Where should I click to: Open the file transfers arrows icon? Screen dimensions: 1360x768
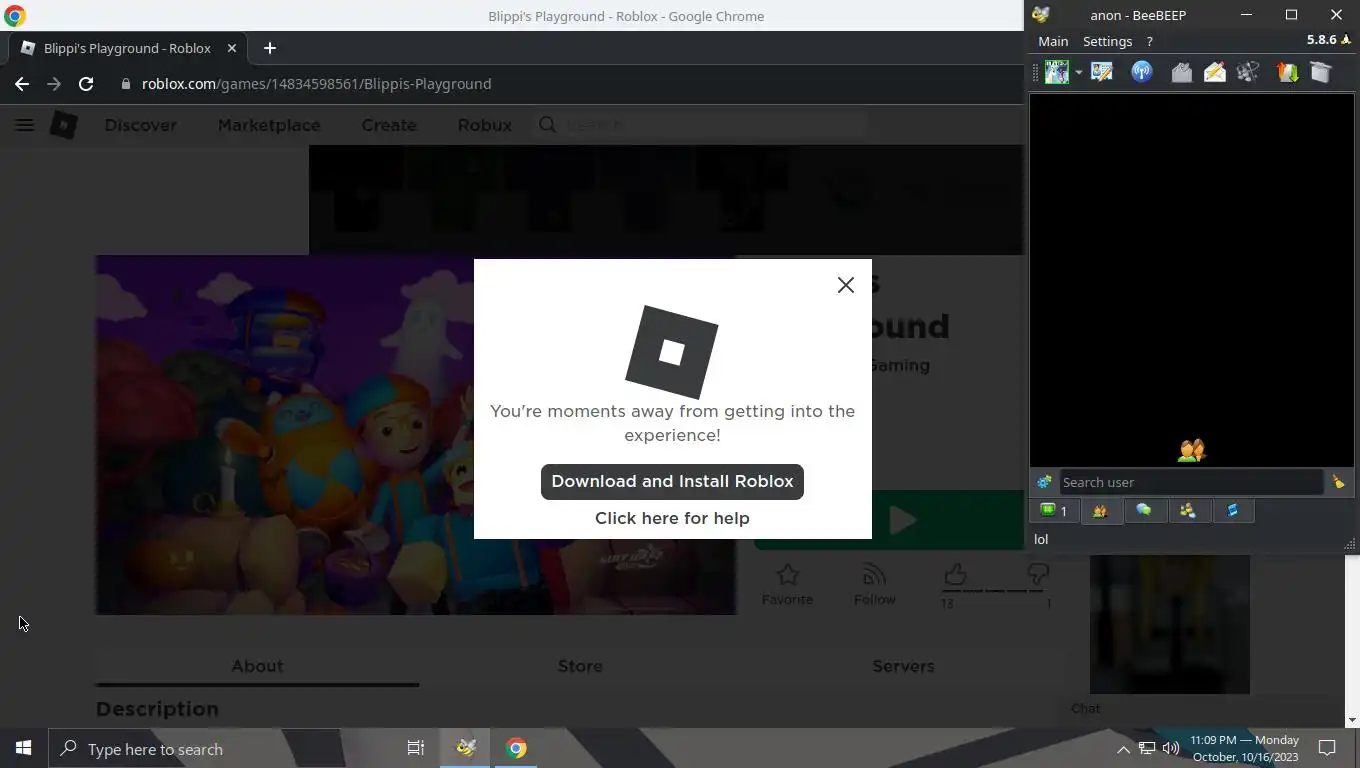[x=1287, y=72]
